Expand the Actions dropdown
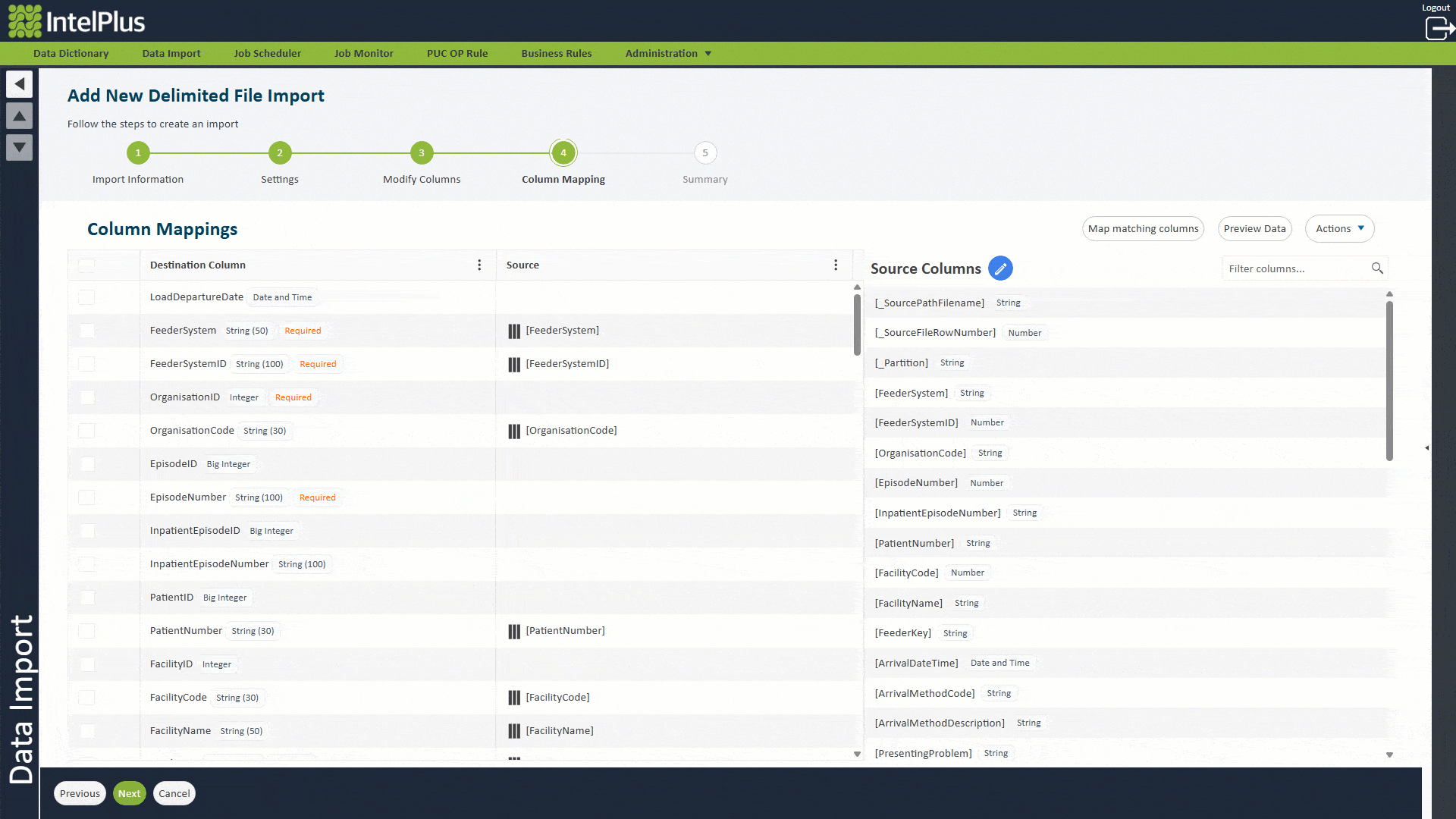Viewport: 1456px width, 819px height. [x=1339, y=228]
